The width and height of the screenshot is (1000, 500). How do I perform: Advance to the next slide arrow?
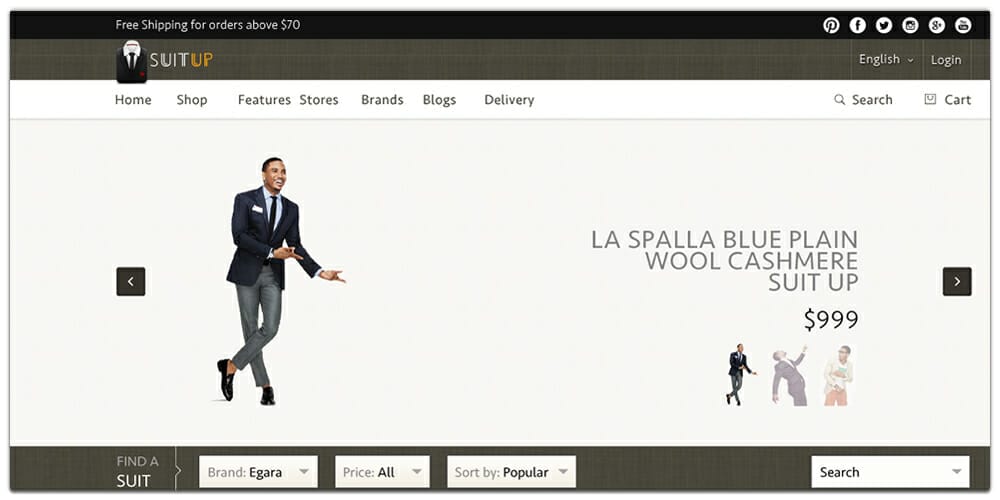(957, 282)
